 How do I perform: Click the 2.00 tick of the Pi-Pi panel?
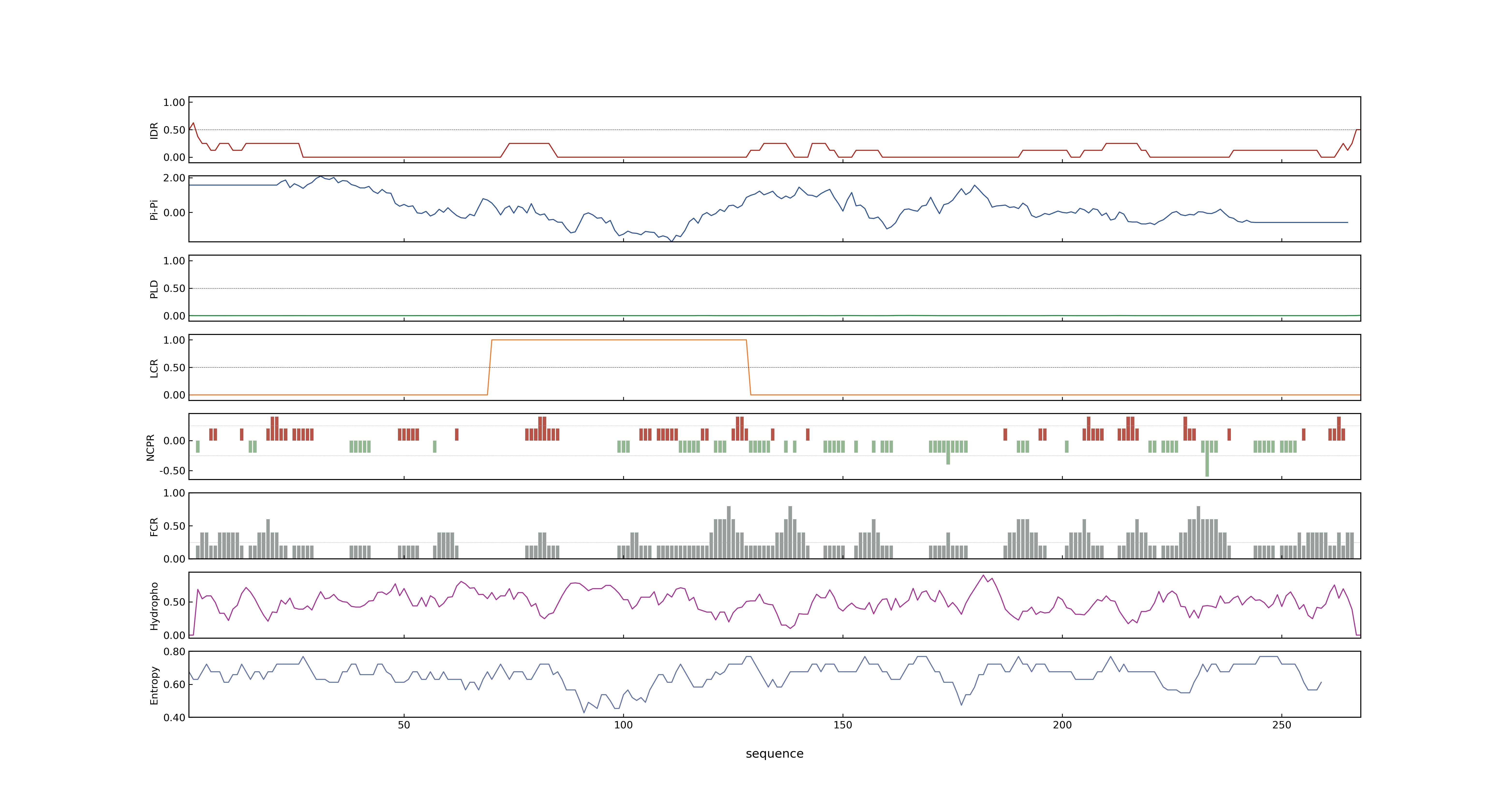[174, 178]
